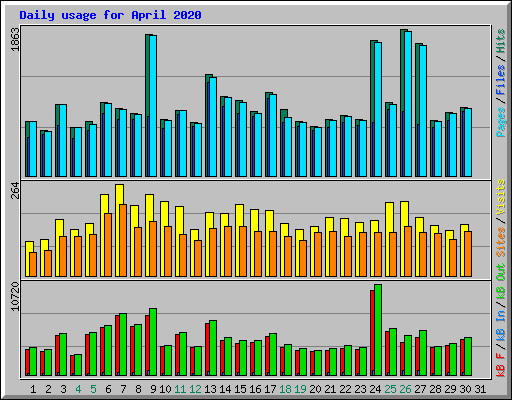Click the tallest cyan hits bar, day 26
The height and width of the screenshot is (400, 512).
(x=408, y=104)
